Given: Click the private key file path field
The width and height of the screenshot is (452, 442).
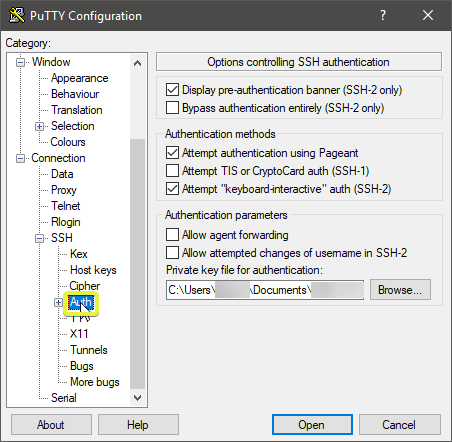Looking at the screenshot, I should click(265, 290).
